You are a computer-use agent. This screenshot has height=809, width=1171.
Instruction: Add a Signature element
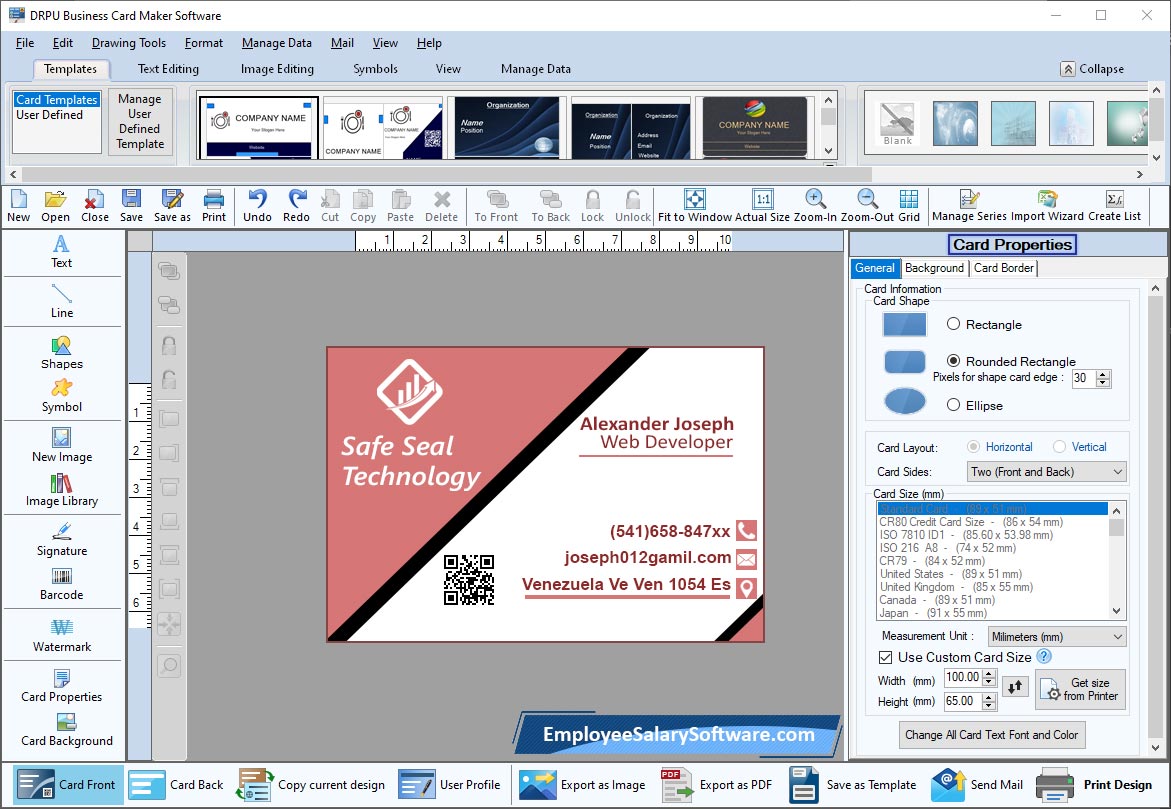(61, 540)
